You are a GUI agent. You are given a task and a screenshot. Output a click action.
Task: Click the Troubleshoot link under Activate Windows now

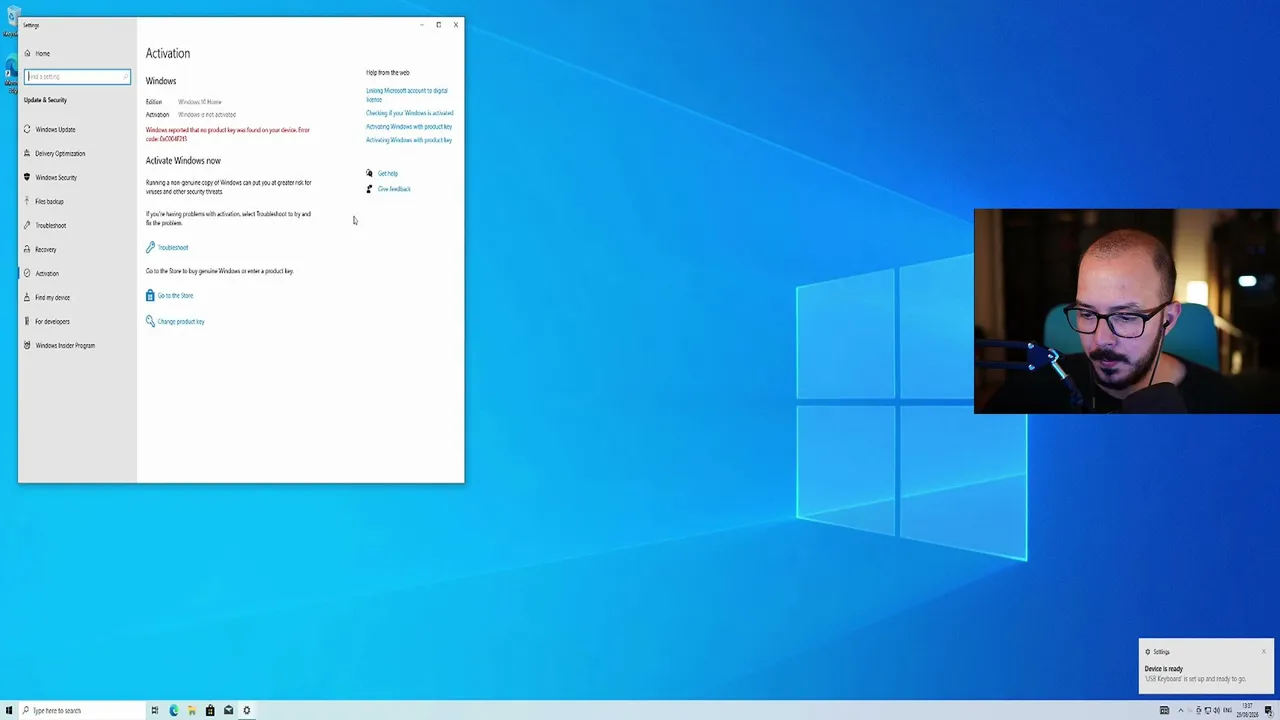click(x=173, y=247)
